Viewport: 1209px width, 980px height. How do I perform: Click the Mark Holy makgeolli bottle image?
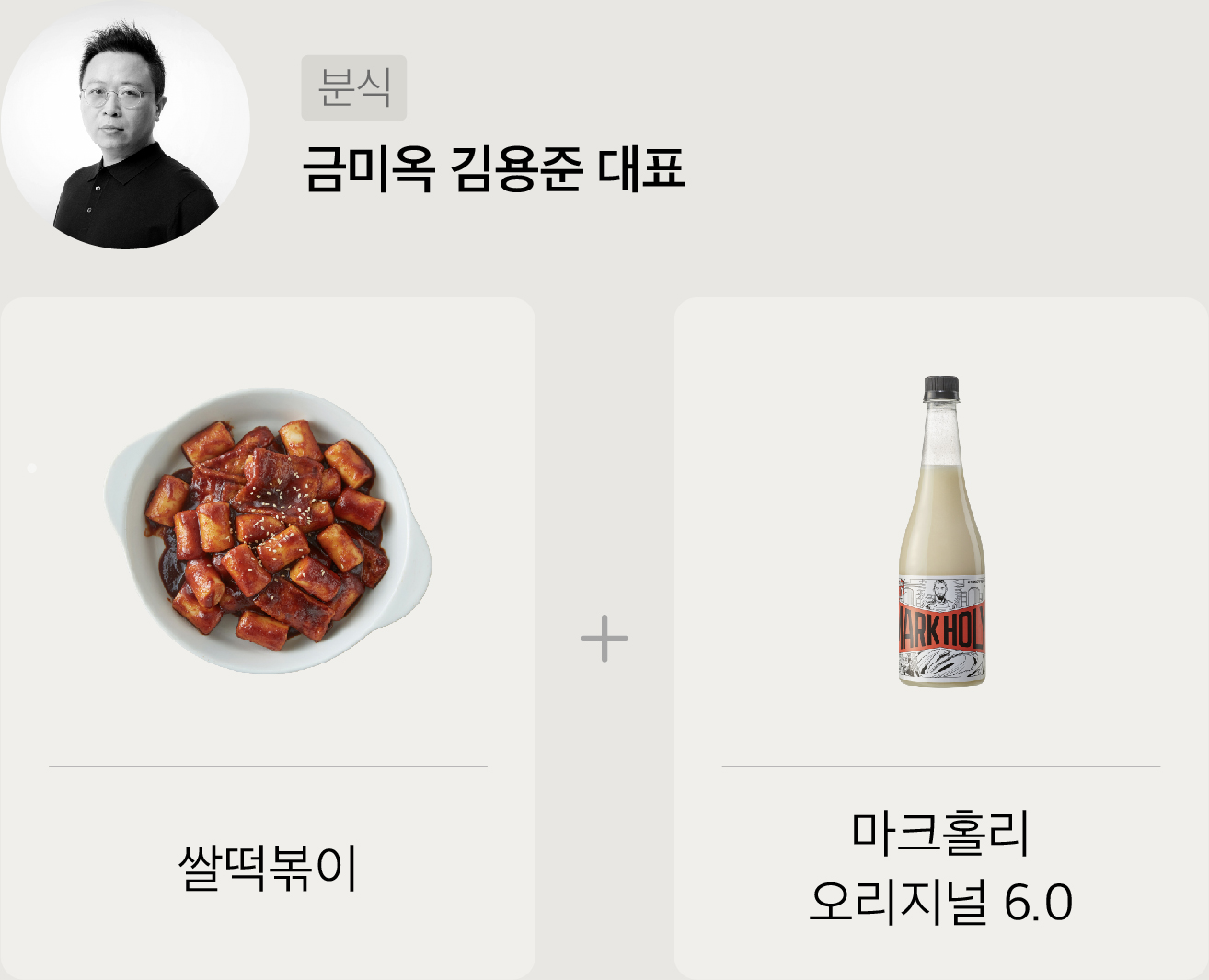pyautogui.click(x=941, y=531)
